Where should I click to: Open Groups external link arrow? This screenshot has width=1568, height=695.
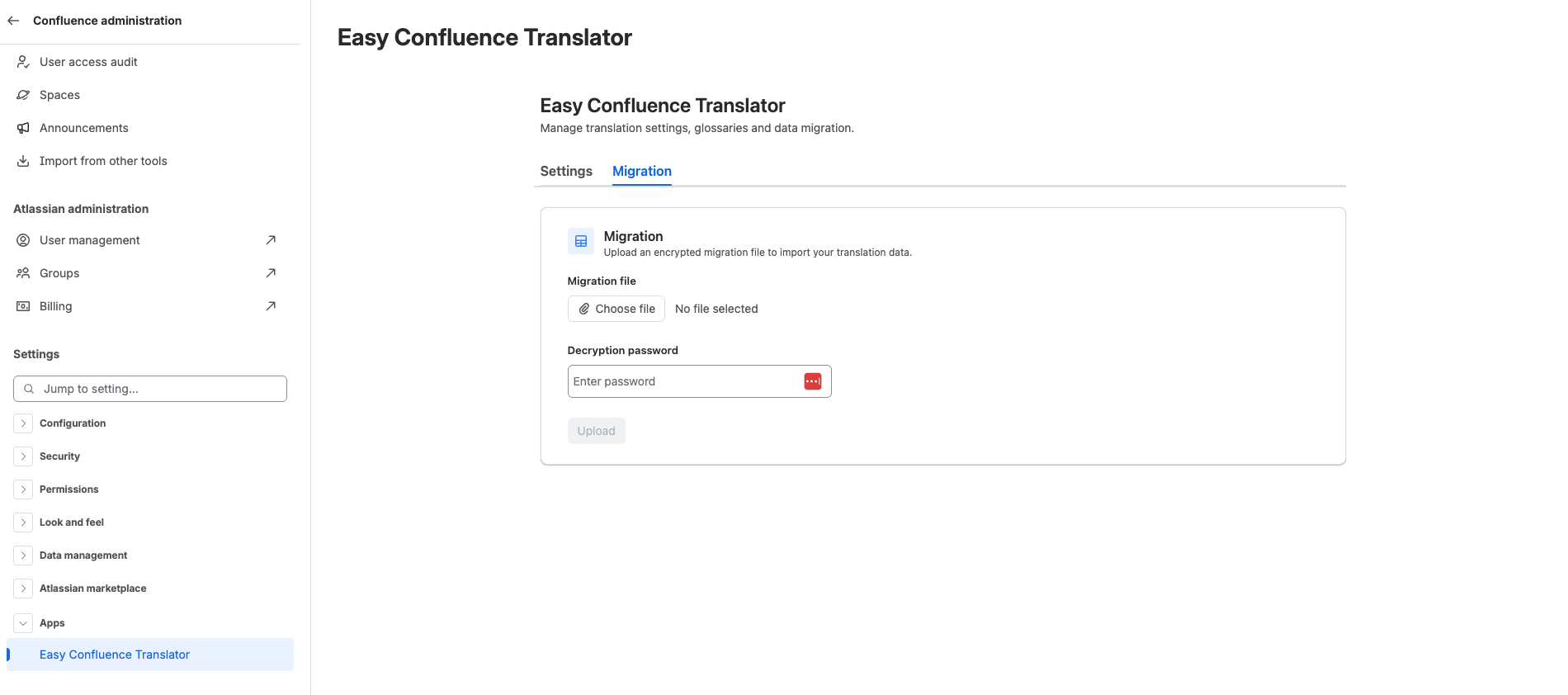tap(271, 273)
